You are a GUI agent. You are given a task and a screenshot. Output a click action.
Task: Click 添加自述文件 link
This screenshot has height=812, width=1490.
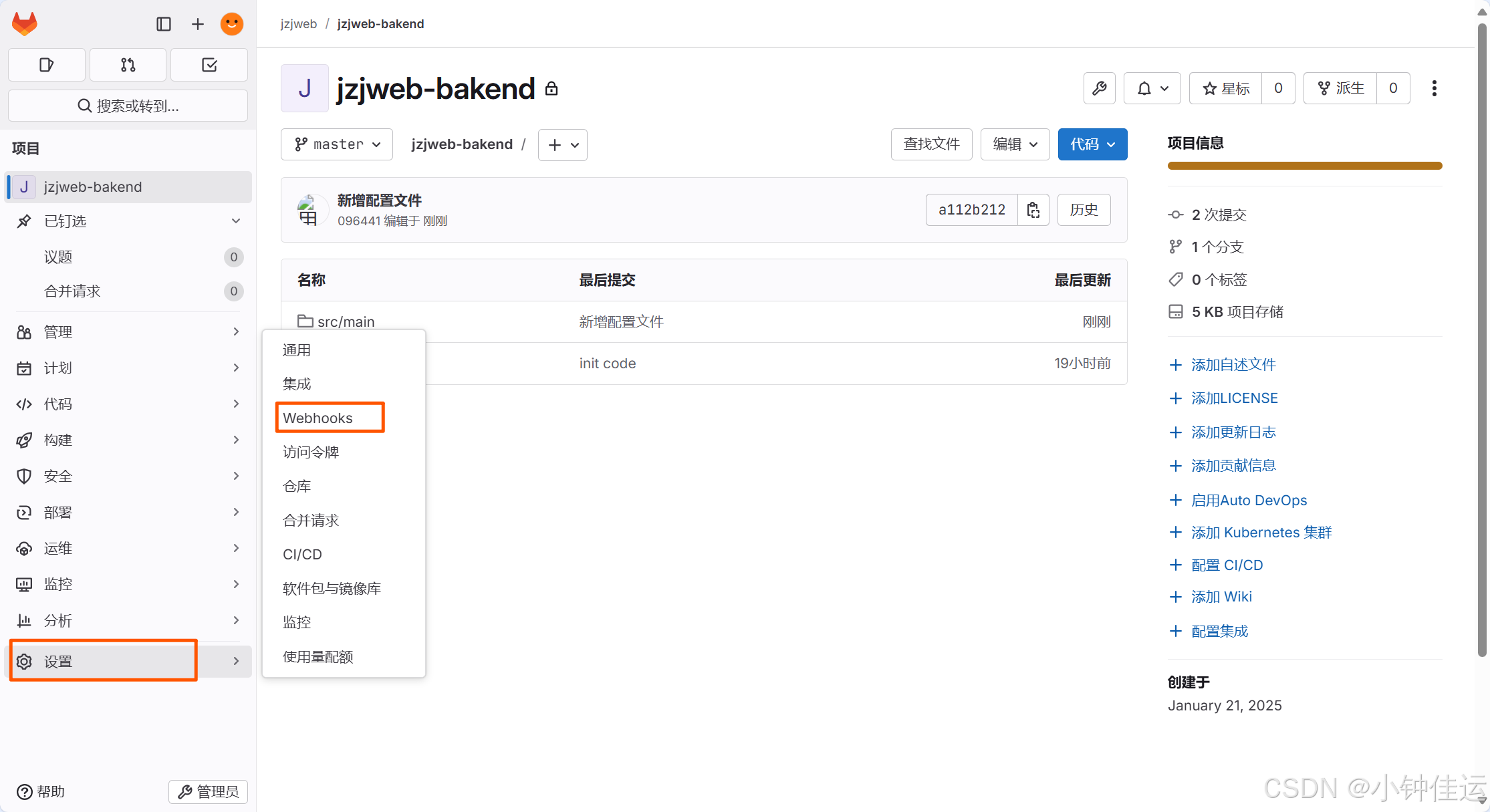click(1233, 365)
